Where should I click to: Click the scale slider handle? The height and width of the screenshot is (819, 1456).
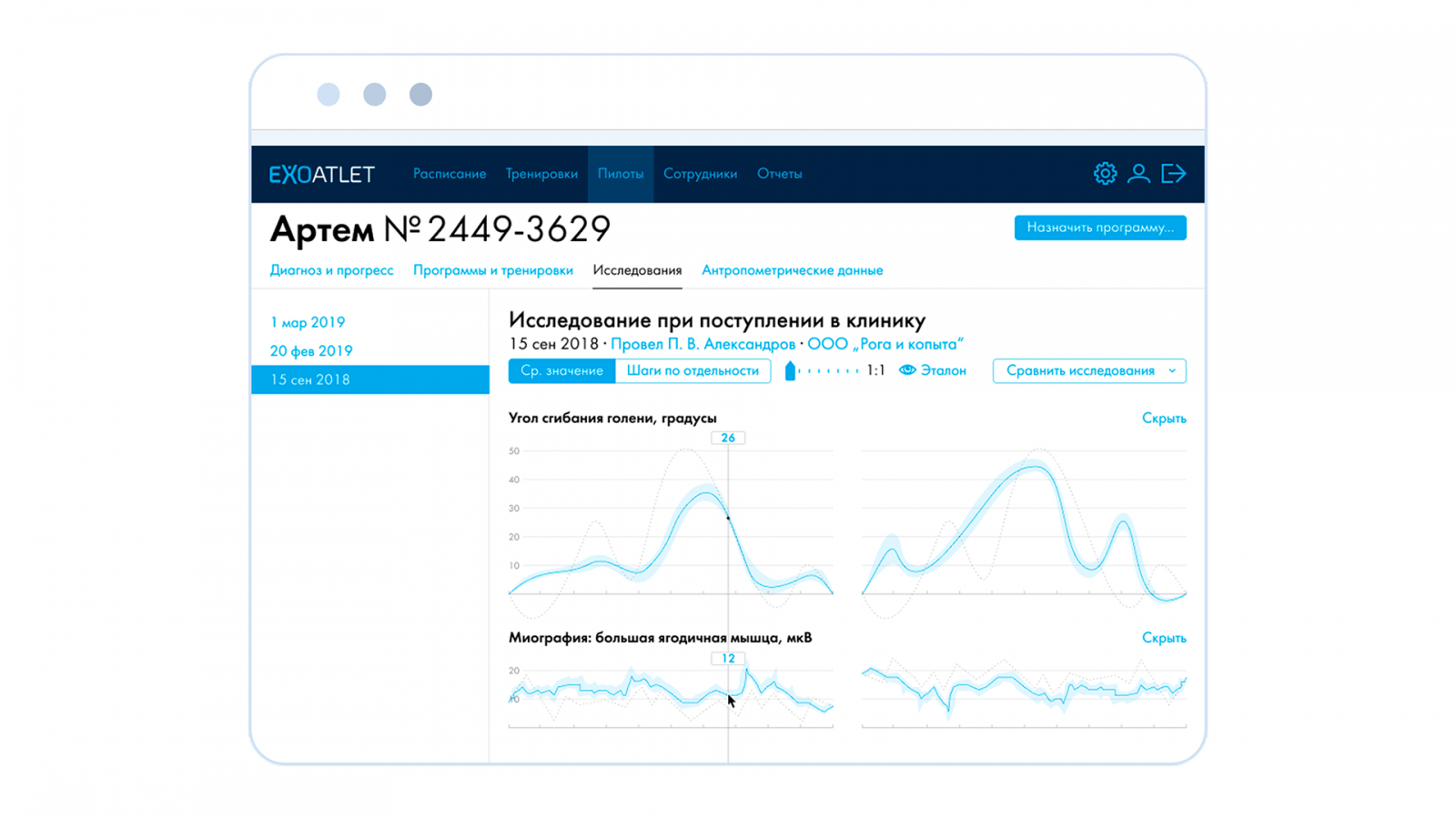tap(790, 370)
